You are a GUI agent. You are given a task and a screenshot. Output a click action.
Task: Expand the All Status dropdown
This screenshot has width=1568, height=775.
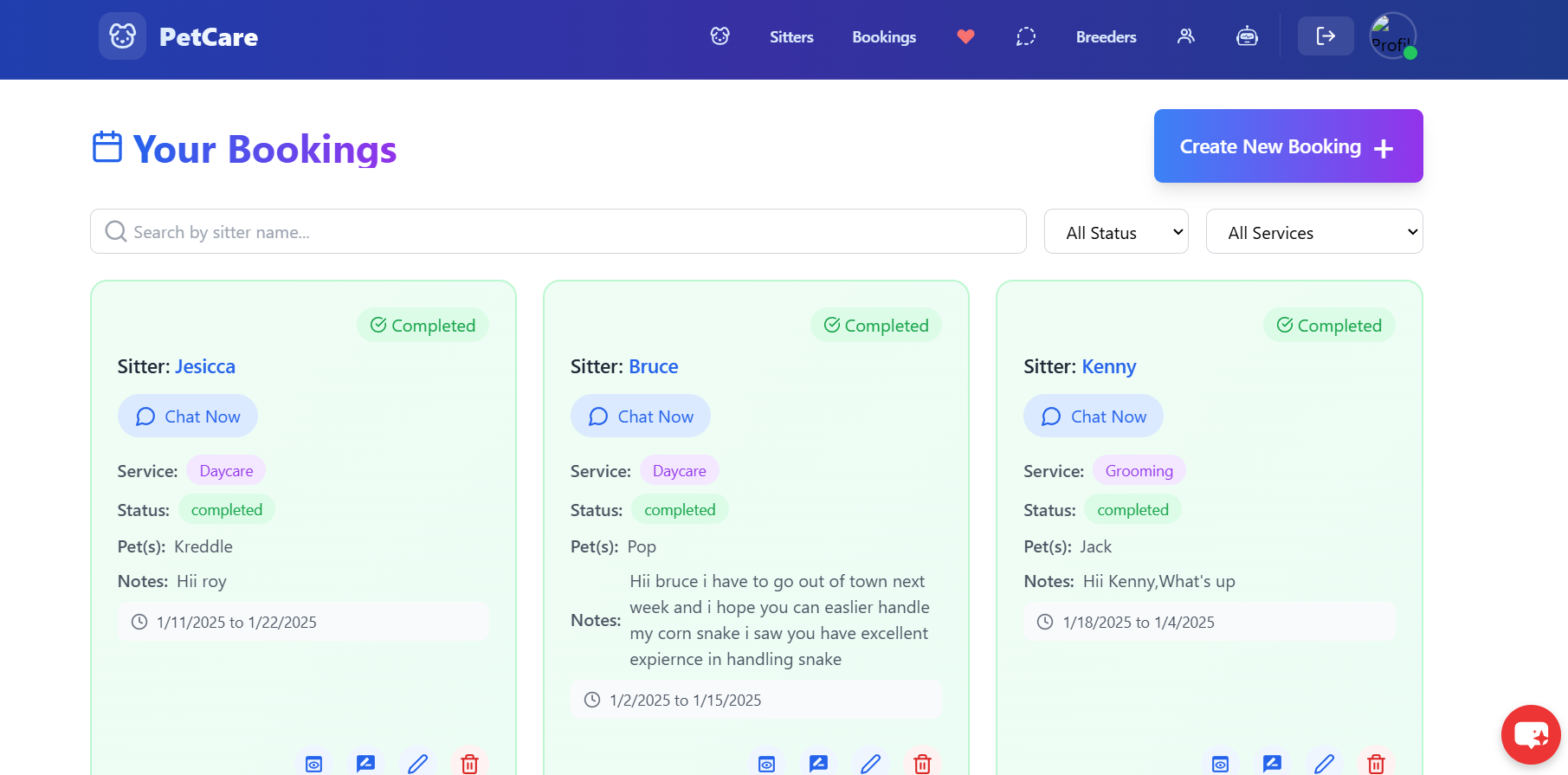[x=1116, y=231]
